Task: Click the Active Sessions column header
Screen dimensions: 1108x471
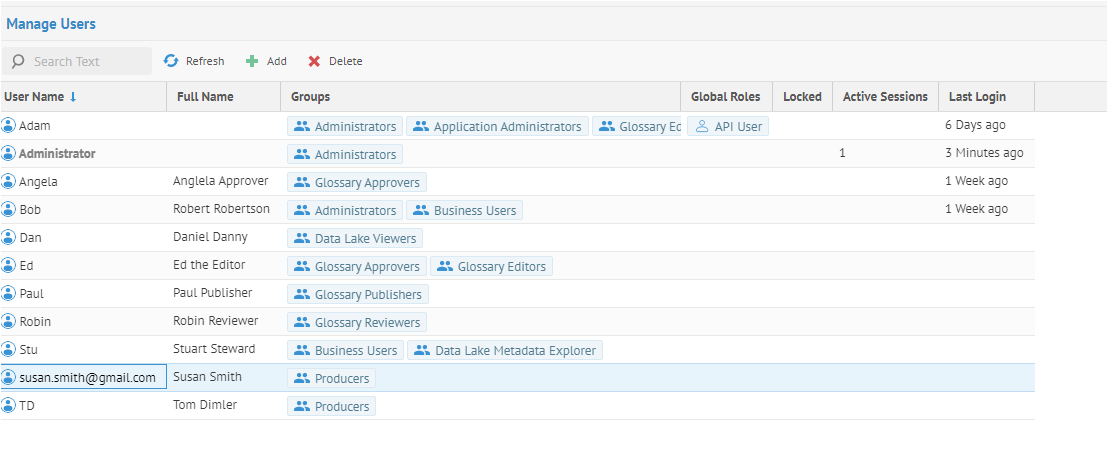Action: coord(885,97)
